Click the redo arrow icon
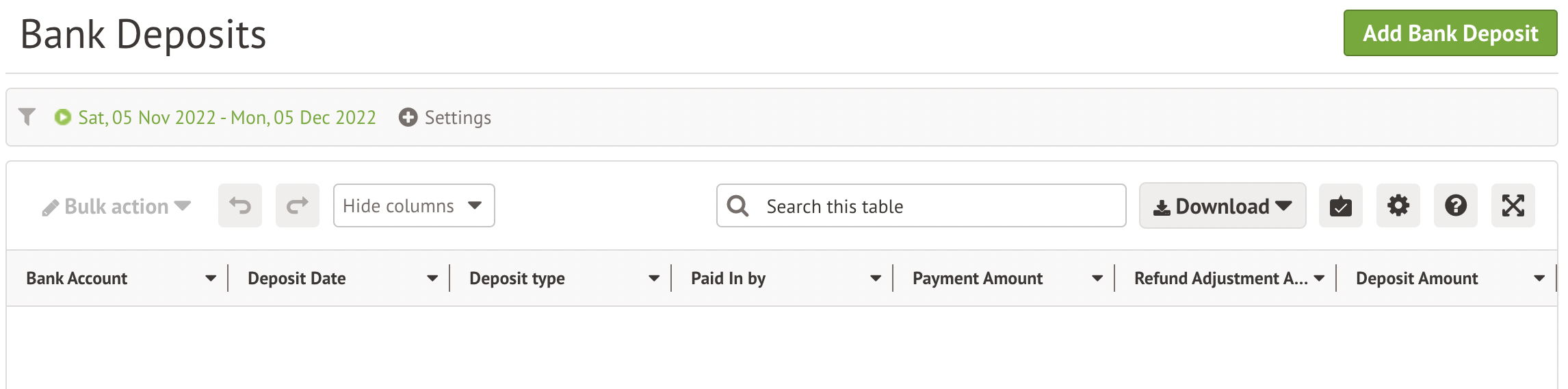 (298, 205)
